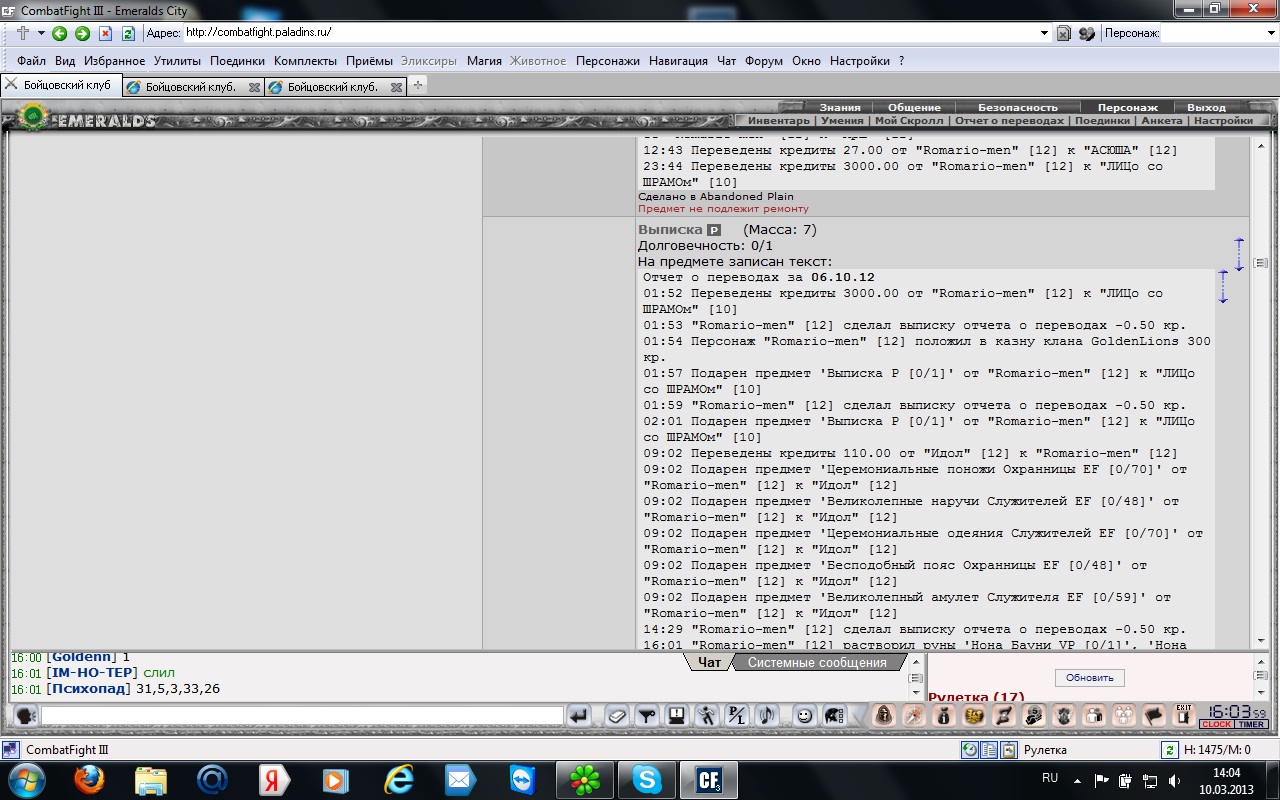Open the Приёмы menu
Image resolution: width=1280 pixels, height=800 pixels.
pyautogui.click(x=370, y=61)
